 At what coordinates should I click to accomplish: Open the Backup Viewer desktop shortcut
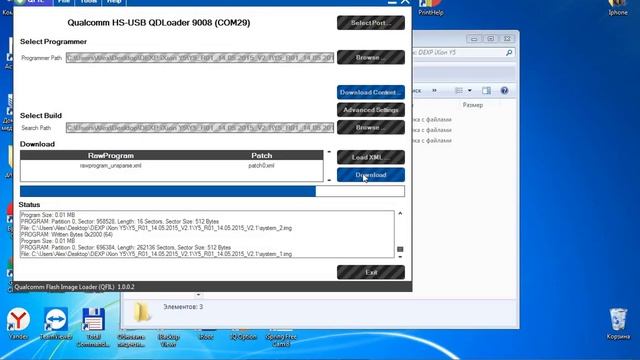pos(168,340)
